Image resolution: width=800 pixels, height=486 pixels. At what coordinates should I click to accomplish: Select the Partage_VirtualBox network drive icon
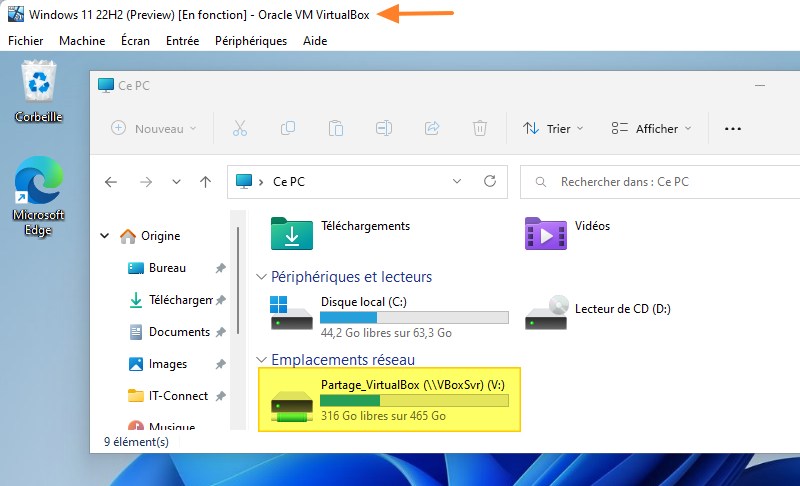pos(291,406)
